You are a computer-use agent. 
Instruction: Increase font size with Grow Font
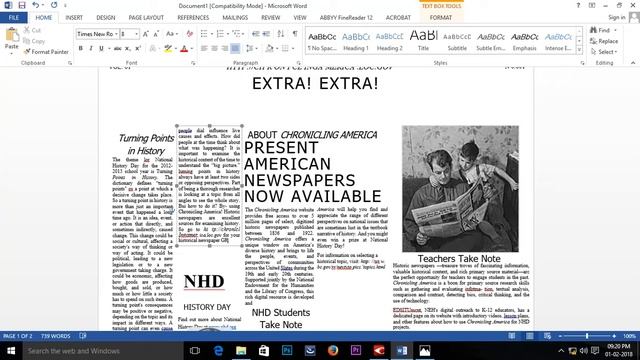tap(146, 34)
